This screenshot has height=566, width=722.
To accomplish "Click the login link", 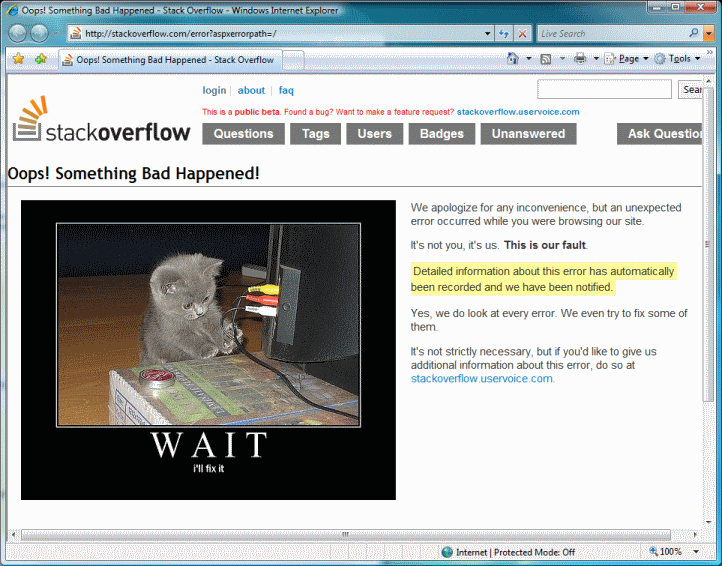I will [214, 90].
